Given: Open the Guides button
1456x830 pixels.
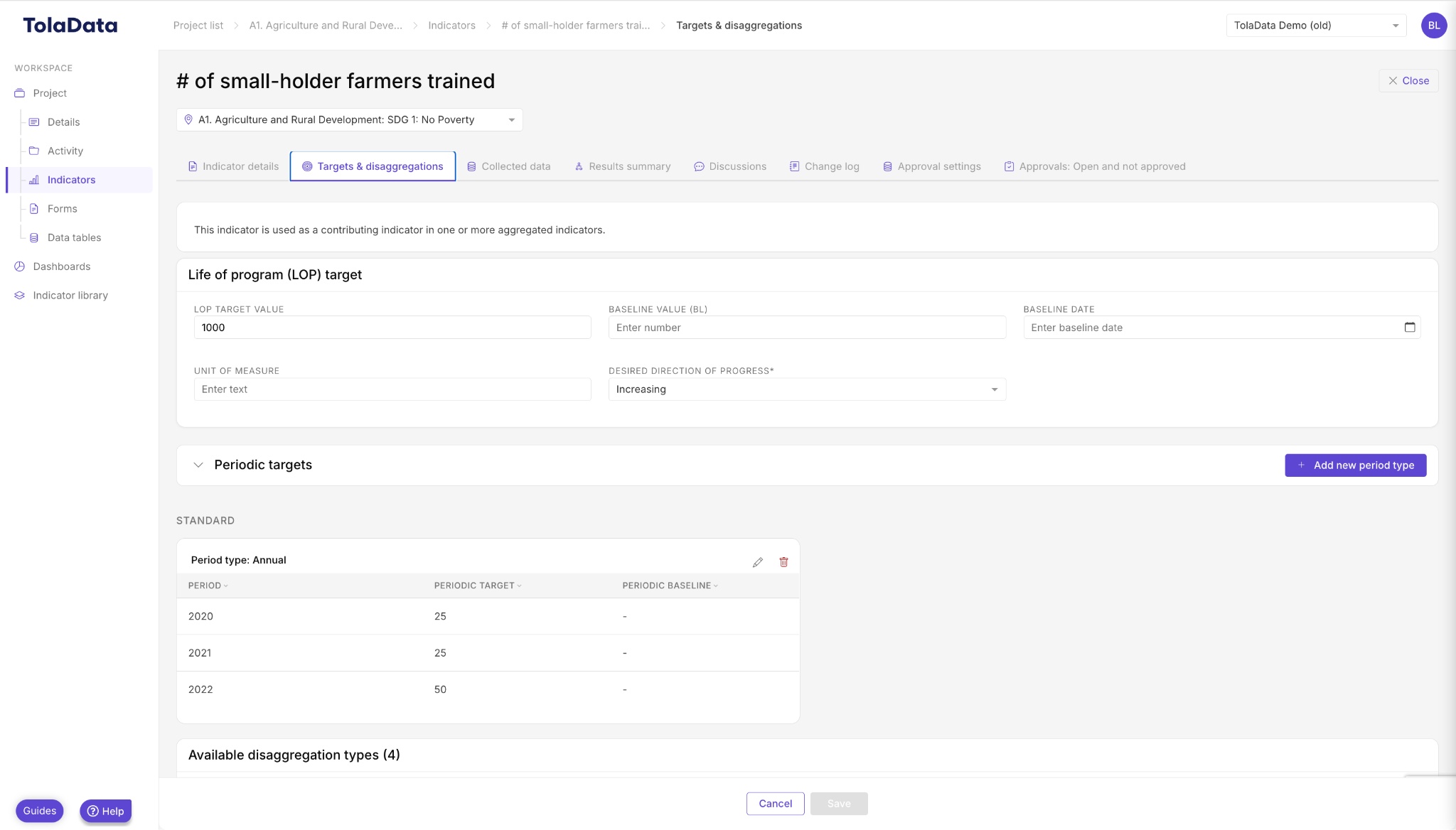Looking at the screenshot, I should 40,811.
